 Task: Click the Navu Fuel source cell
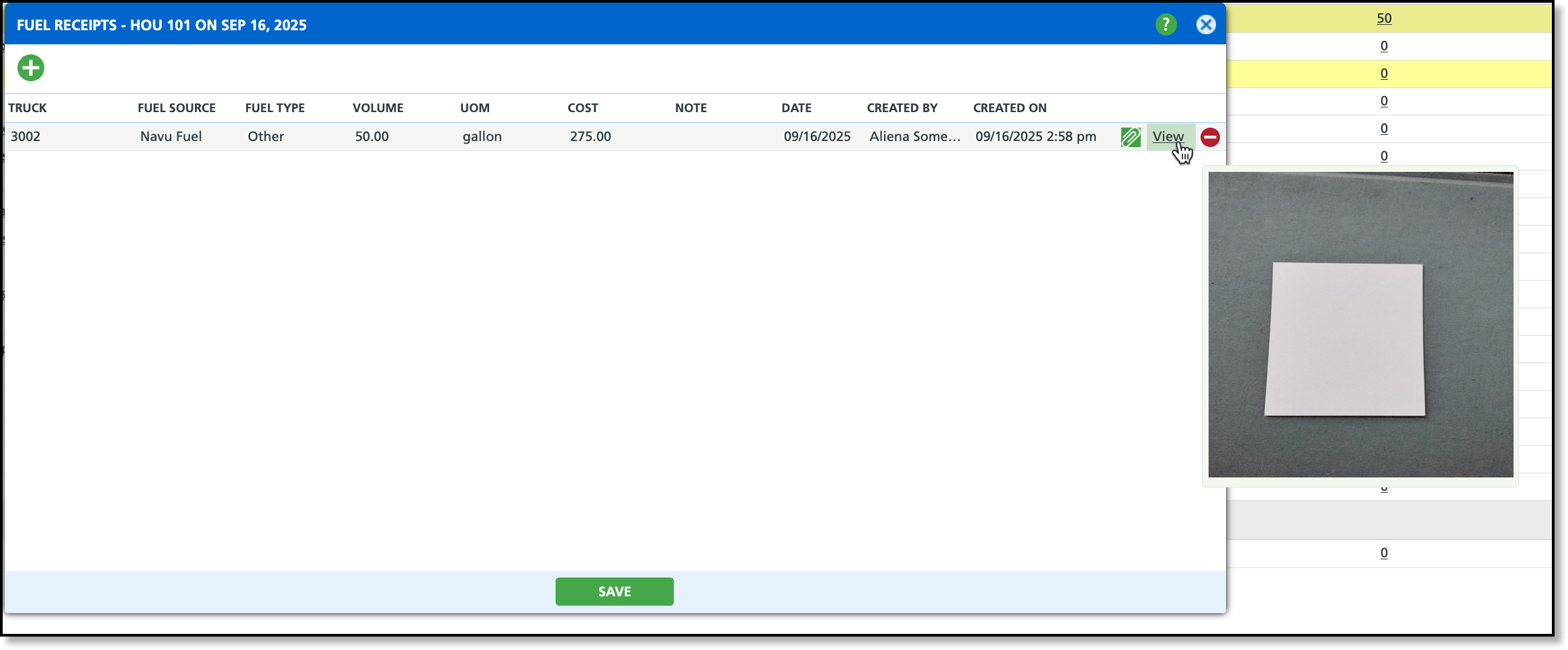171,136
